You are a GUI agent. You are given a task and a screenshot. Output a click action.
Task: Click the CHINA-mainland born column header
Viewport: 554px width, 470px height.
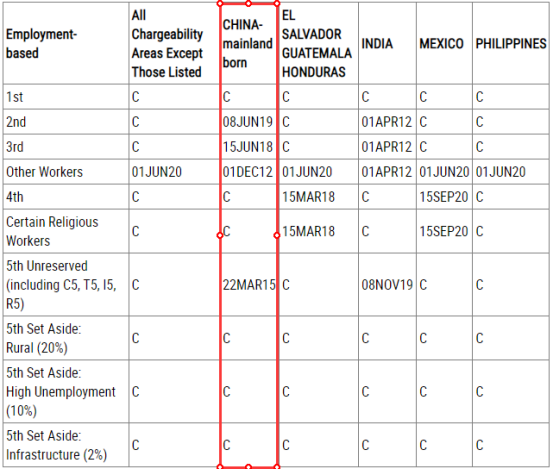(x=248, y=43)
